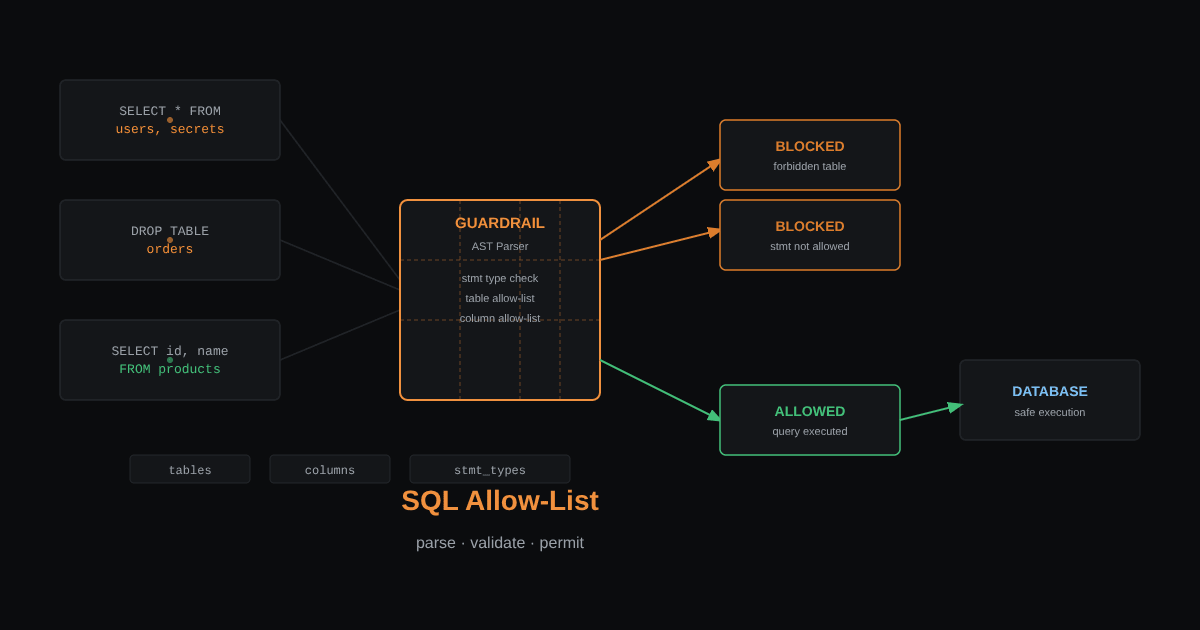Click the table allow-list line
1200x630 pixels.
pyautogui.click(x=500, y=298)
